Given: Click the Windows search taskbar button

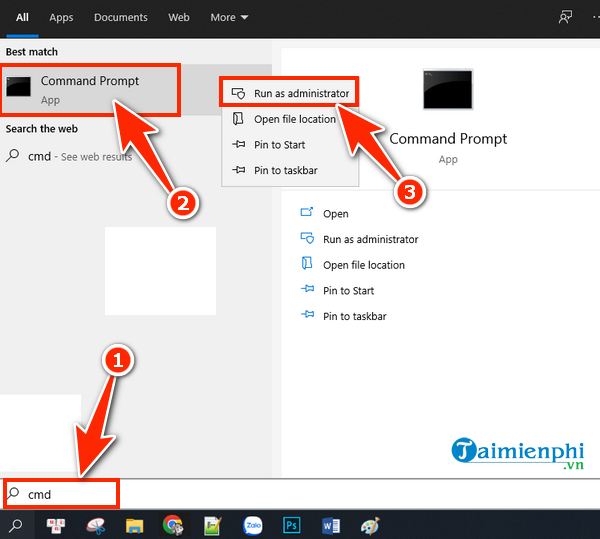Looking at the screenshot, I should [x=16, y=525].
